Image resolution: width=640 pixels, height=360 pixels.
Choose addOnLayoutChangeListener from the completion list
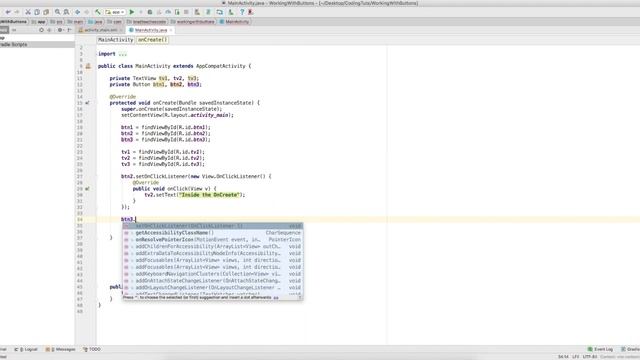pyautogui.click(x=213, y=288)
